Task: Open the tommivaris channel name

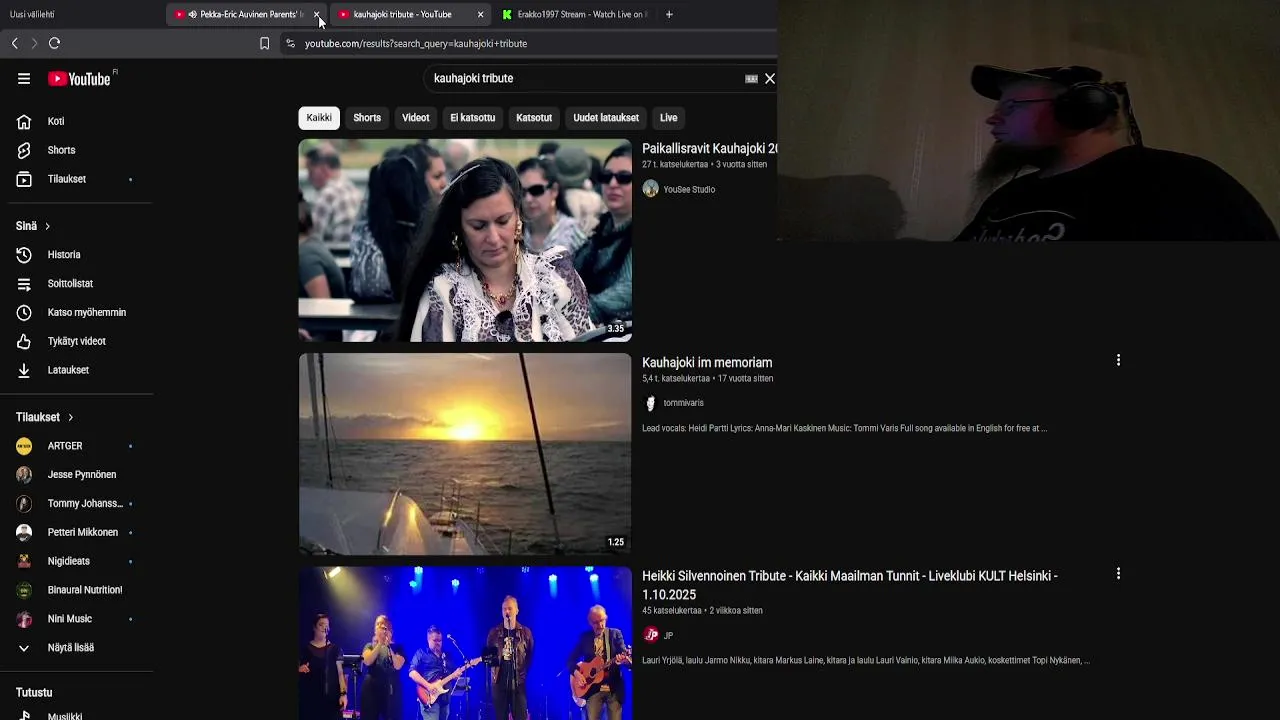Action: [683, 403]
